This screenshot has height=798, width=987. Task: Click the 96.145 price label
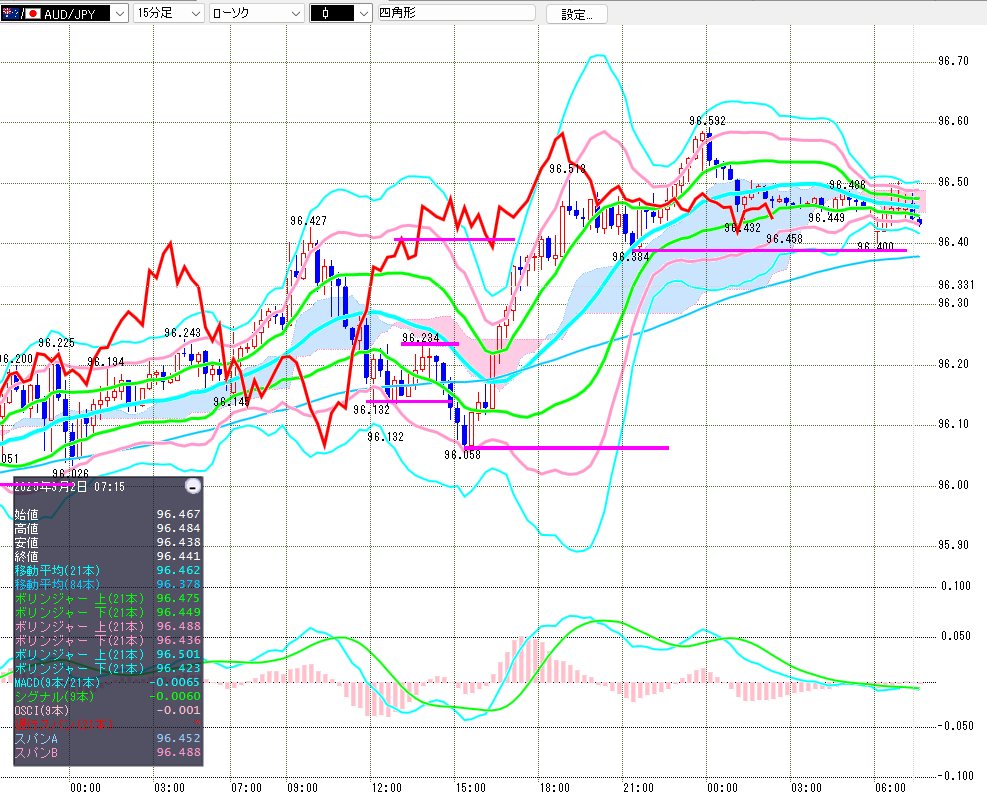(x=232, y=402)
